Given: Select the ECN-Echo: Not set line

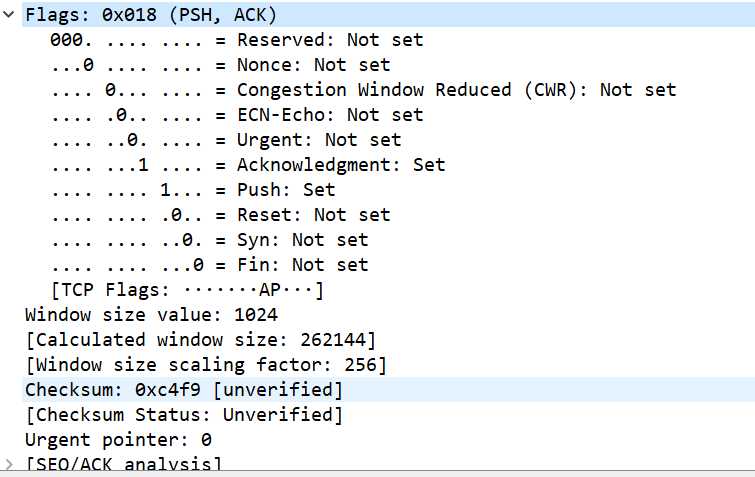Looking at the screenshot, I should tap(236, 115).
